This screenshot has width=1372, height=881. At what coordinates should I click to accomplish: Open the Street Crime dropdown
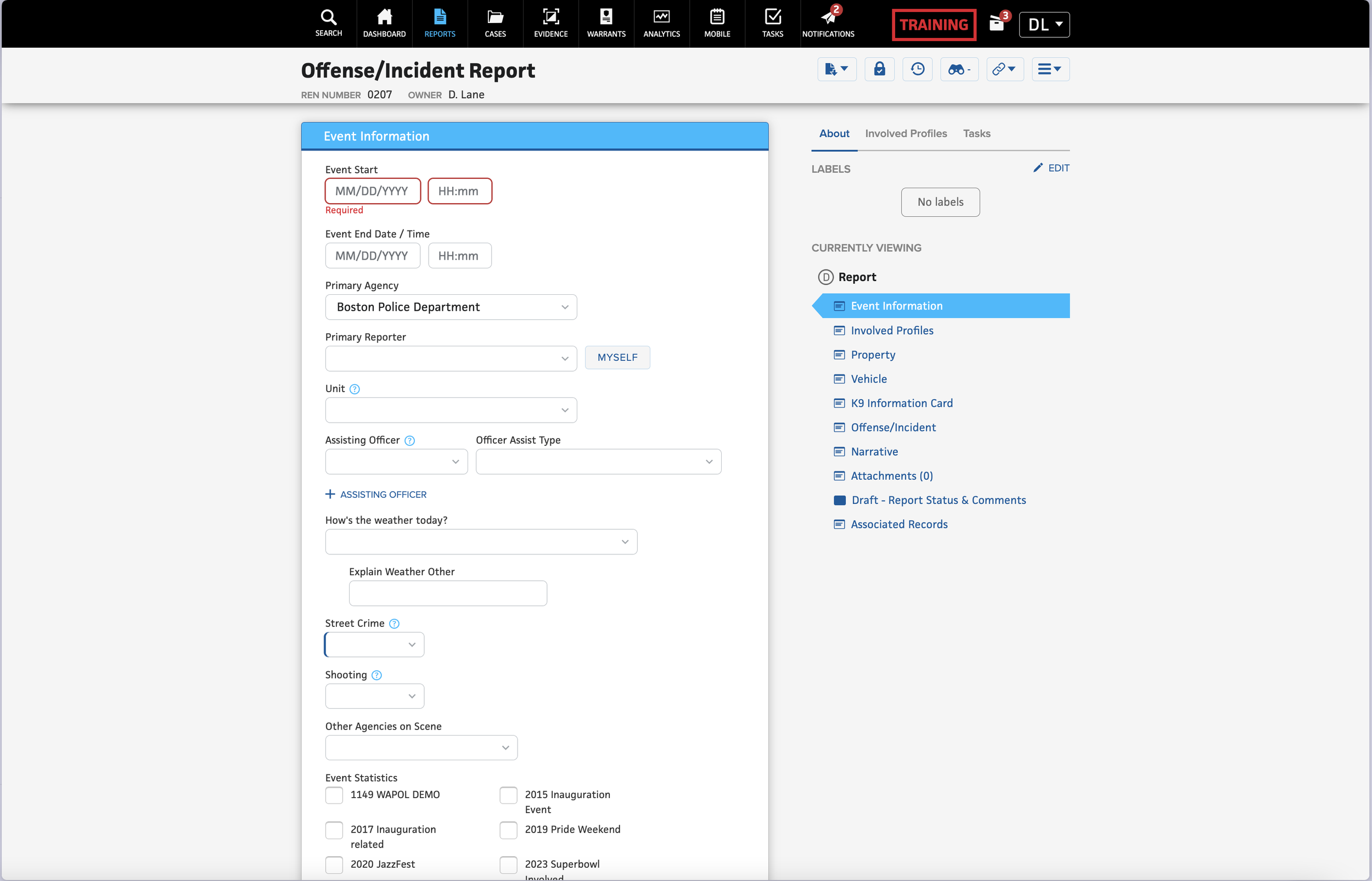(374, 645)
